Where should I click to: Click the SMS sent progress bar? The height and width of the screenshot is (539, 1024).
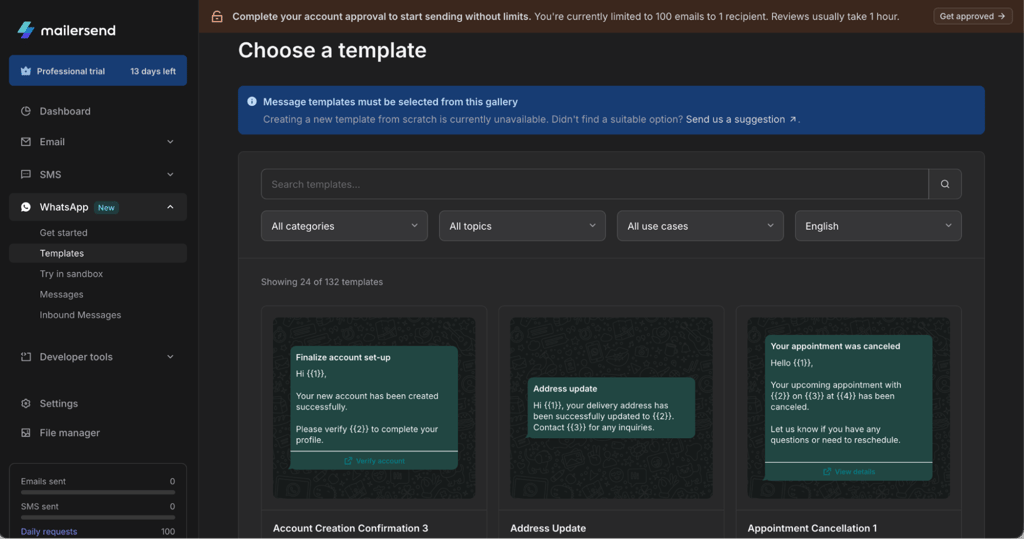coord(98,517)
